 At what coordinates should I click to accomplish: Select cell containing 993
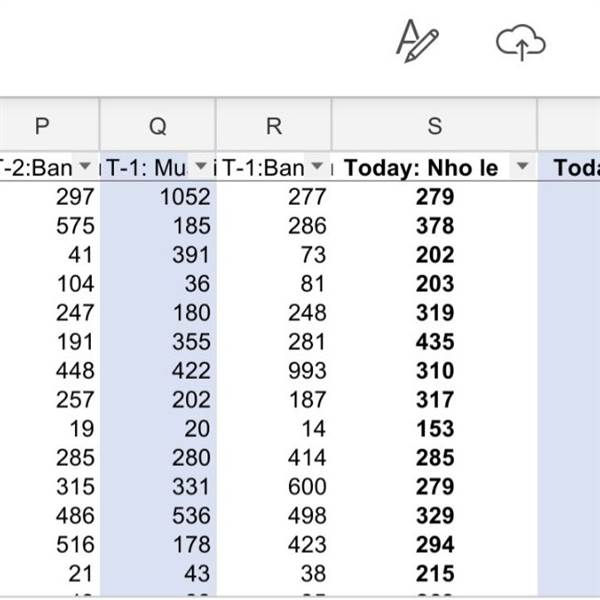[307, 371]
